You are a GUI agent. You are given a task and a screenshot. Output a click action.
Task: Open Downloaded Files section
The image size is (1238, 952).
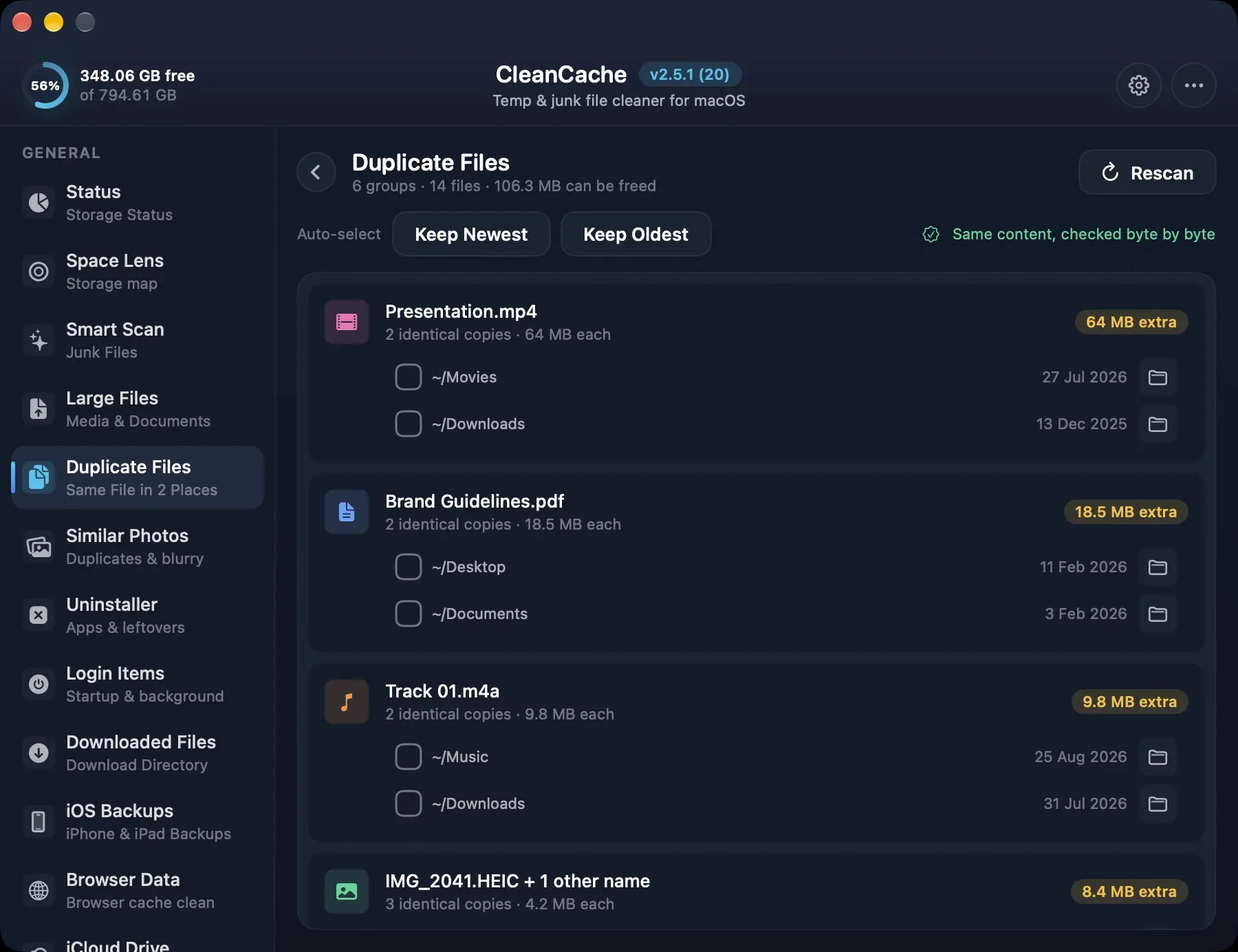138,753
